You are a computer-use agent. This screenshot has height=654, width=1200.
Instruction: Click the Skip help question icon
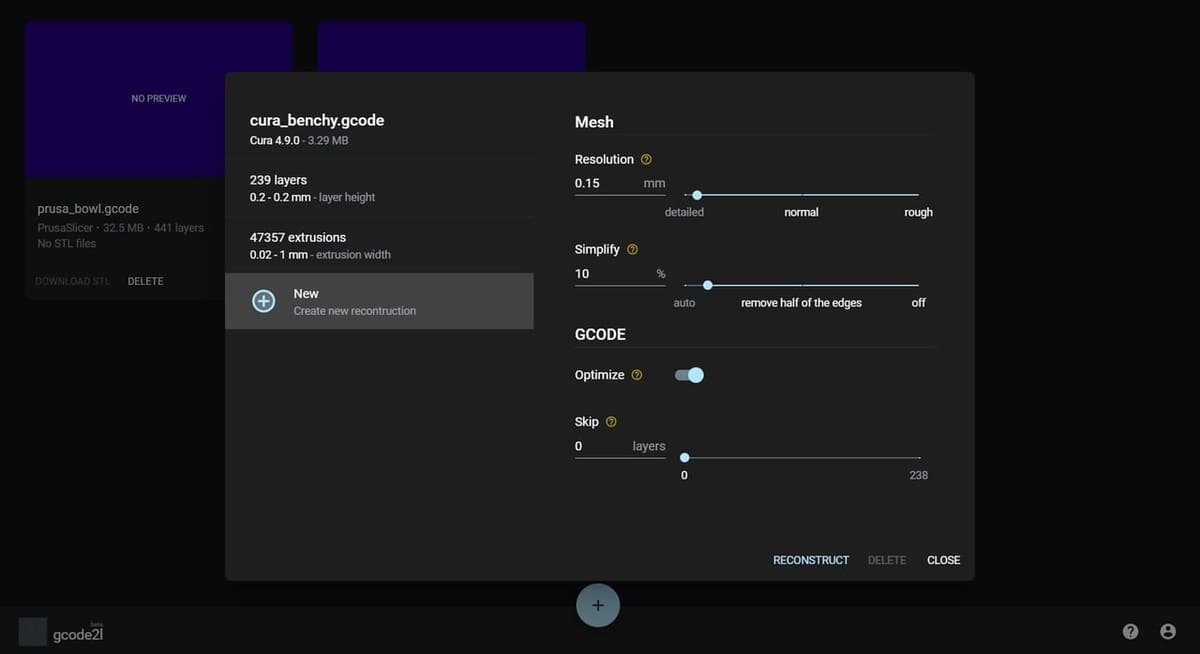pos(611,422)
